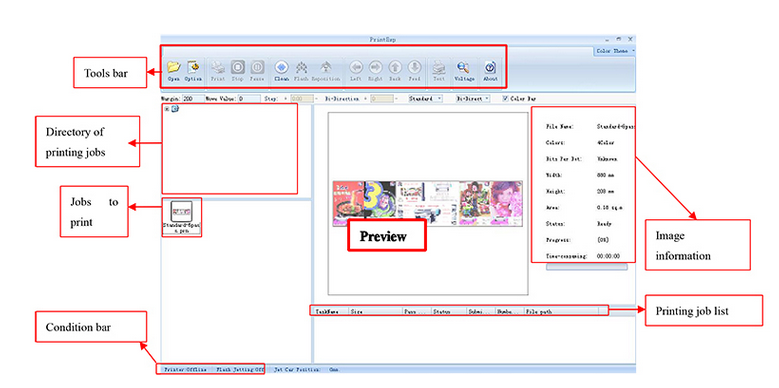Select the Standard-6pass.prn job thumbnail
This screenshot has width=779, height=388.
pos(181,217)
